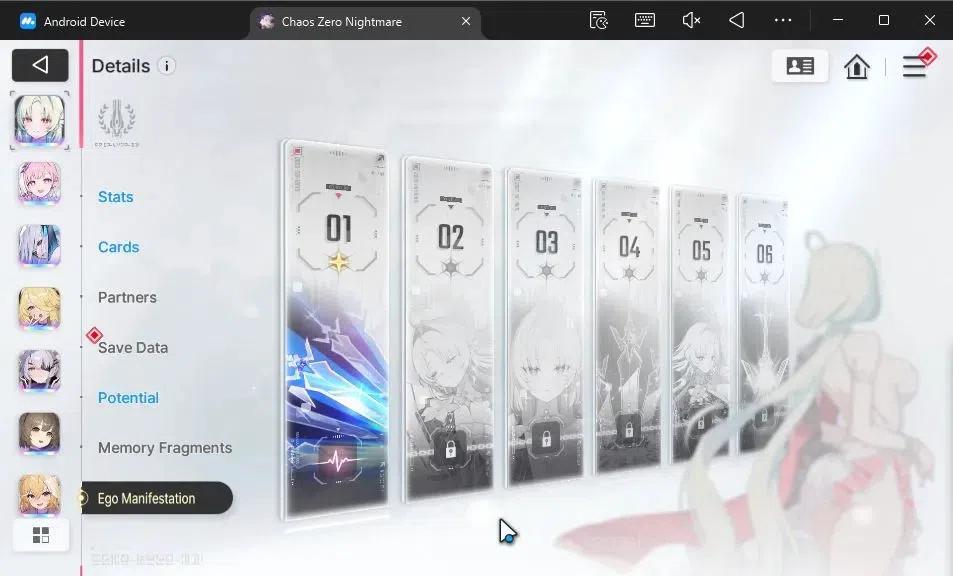Open the character grid view icon
Screen dimensions: 953x576
pyautogui.click(x=41, y=535)
